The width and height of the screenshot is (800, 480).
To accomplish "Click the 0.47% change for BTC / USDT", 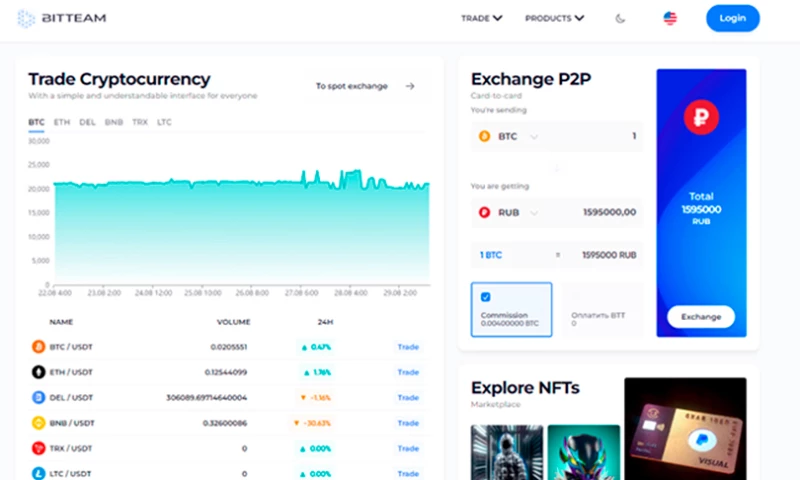I will [x=316, y=347].
